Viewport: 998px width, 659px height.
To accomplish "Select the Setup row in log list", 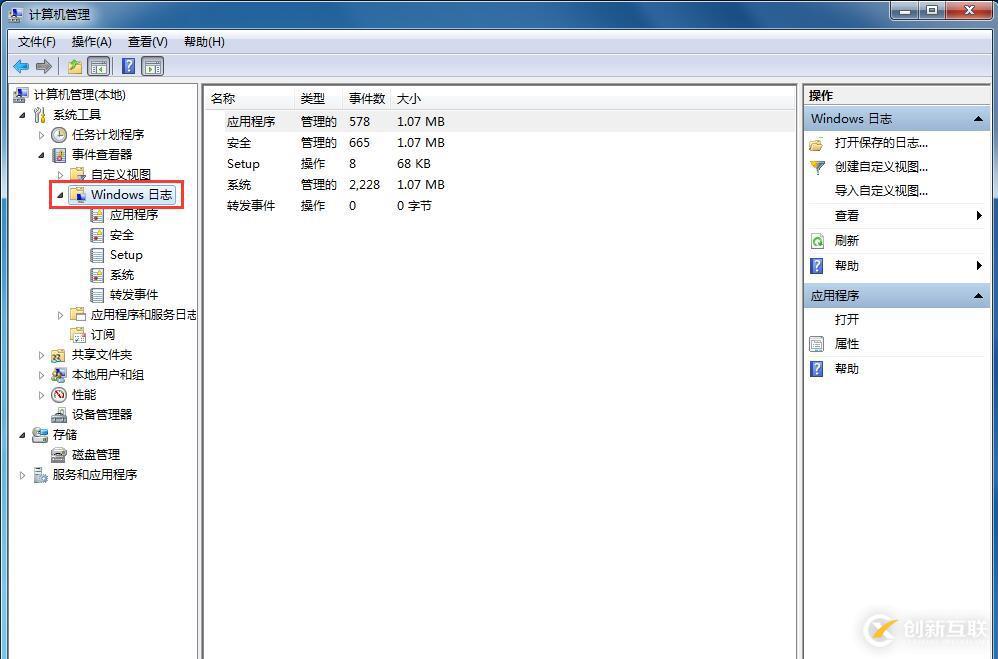I will (500, 164).
